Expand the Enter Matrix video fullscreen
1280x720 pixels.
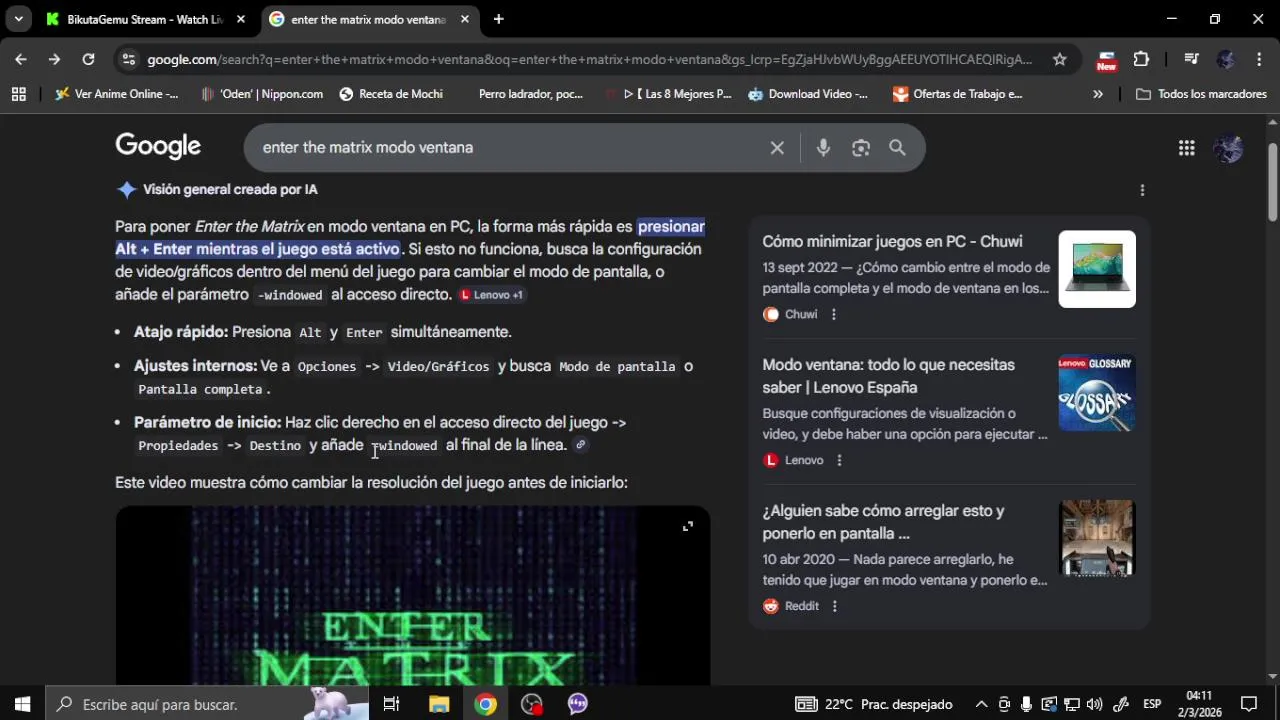(688, 526)
